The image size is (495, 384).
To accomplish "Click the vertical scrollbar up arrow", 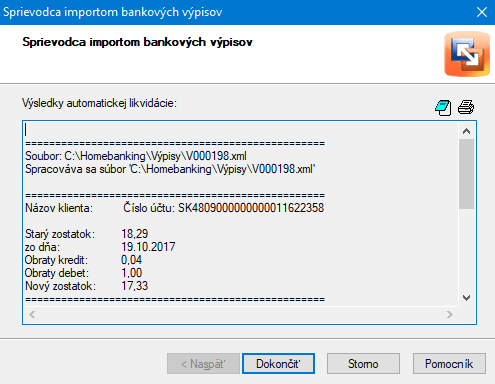I will pyautogui.click(x=466, y=131).
